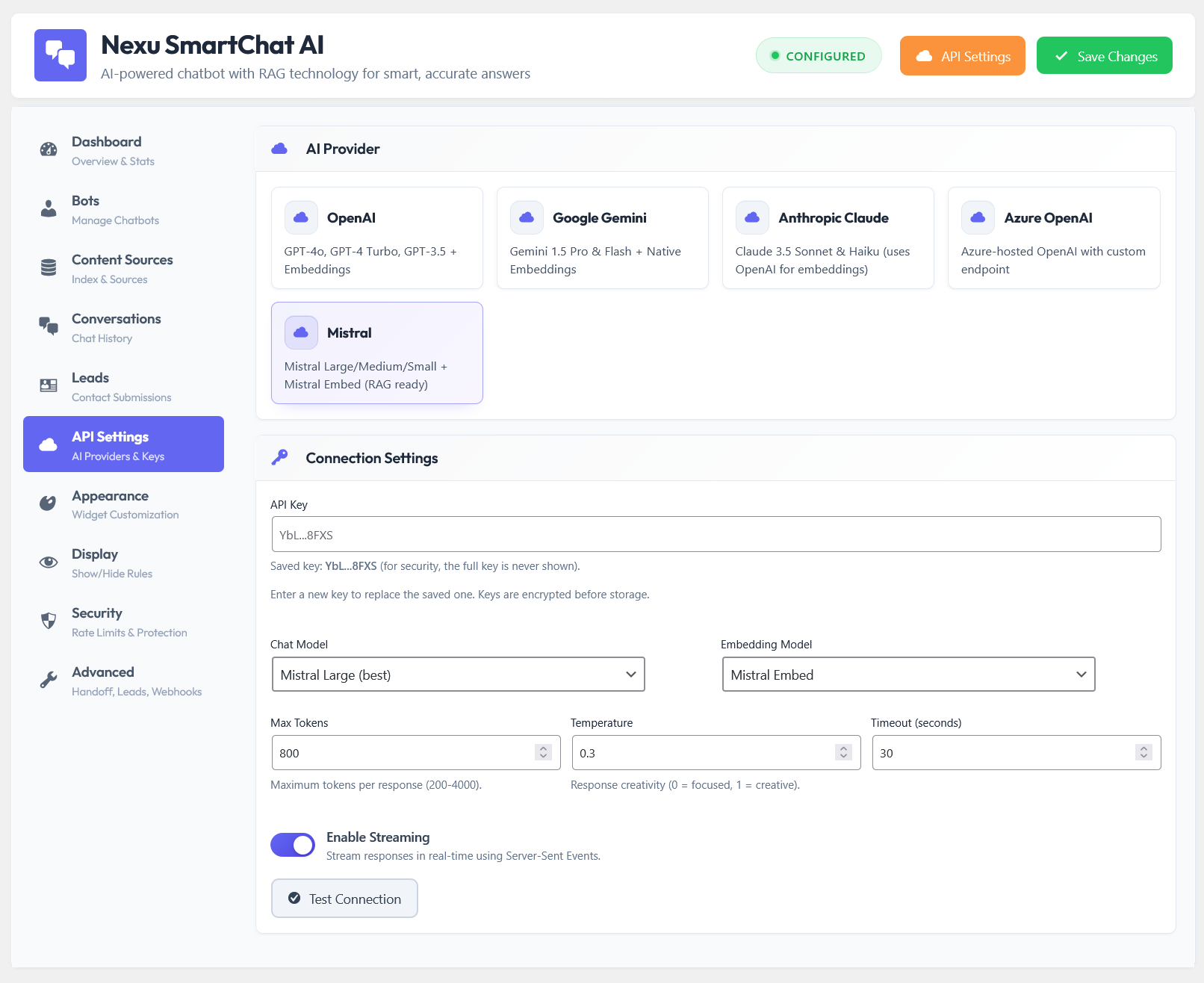Click the cloud icon on orange API Settings button
Screen dimensions: 1204x983
point(924,56)
